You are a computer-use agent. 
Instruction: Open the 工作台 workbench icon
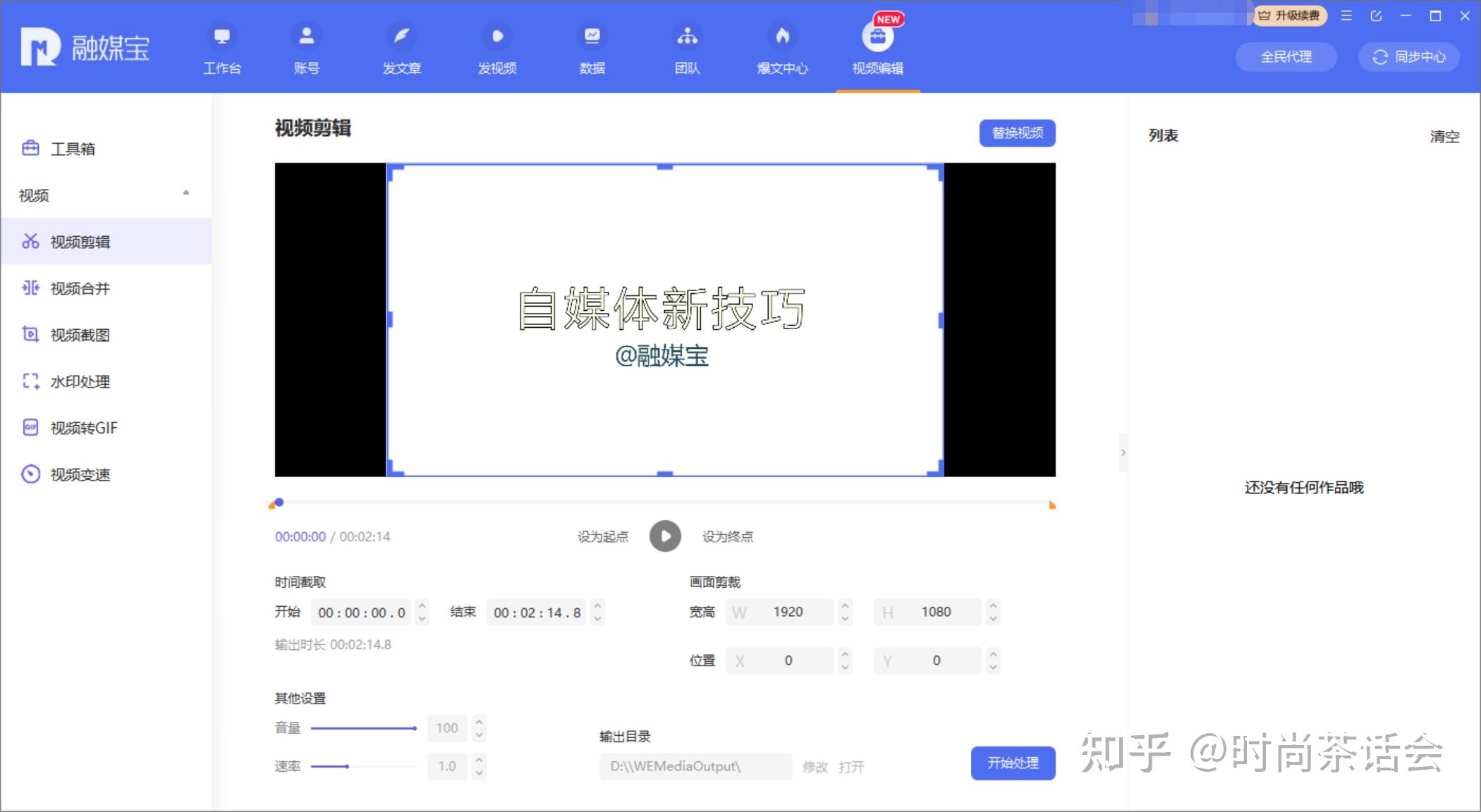[222, 36]
